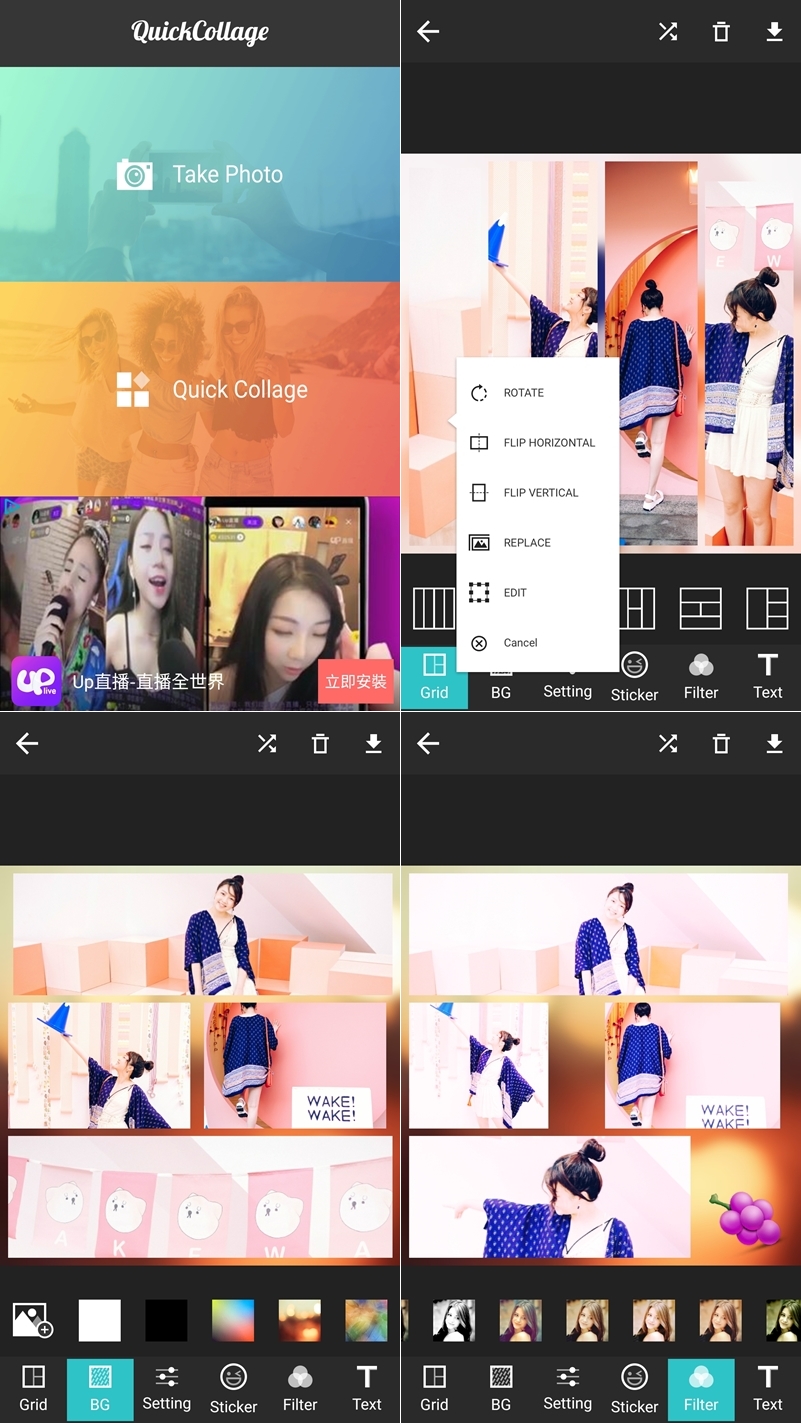Tap the red 立即安装 install button
The image size is (801, 1423).
click(x=355, y=681)
